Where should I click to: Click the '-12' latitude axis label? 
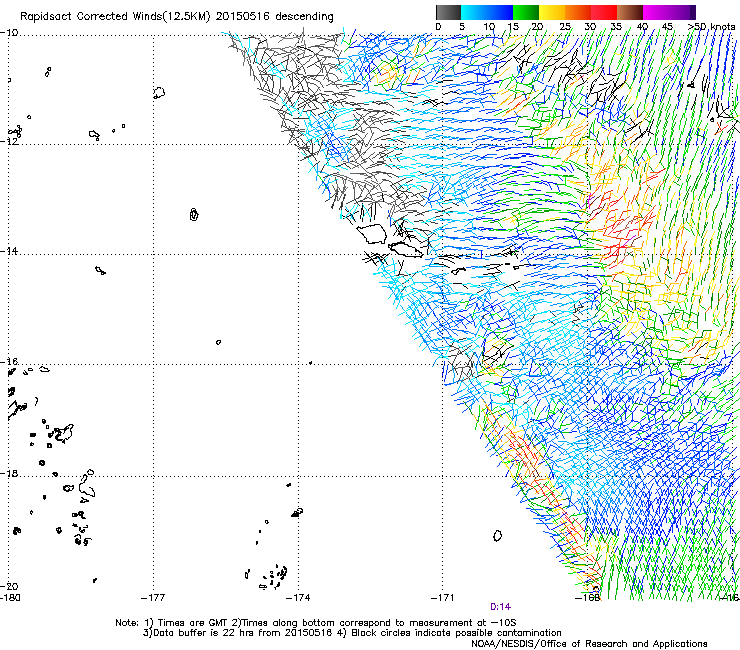point(9,141)
